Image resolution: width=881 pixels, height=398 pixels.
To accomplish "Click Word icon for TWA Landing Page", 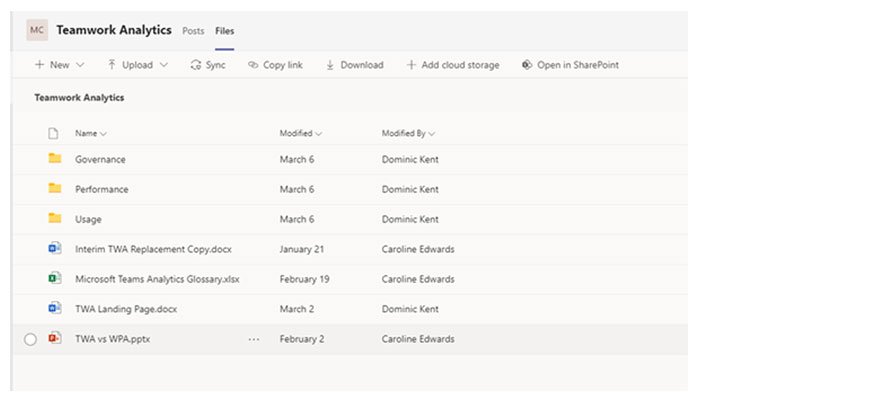I will [x=55, y=307].
